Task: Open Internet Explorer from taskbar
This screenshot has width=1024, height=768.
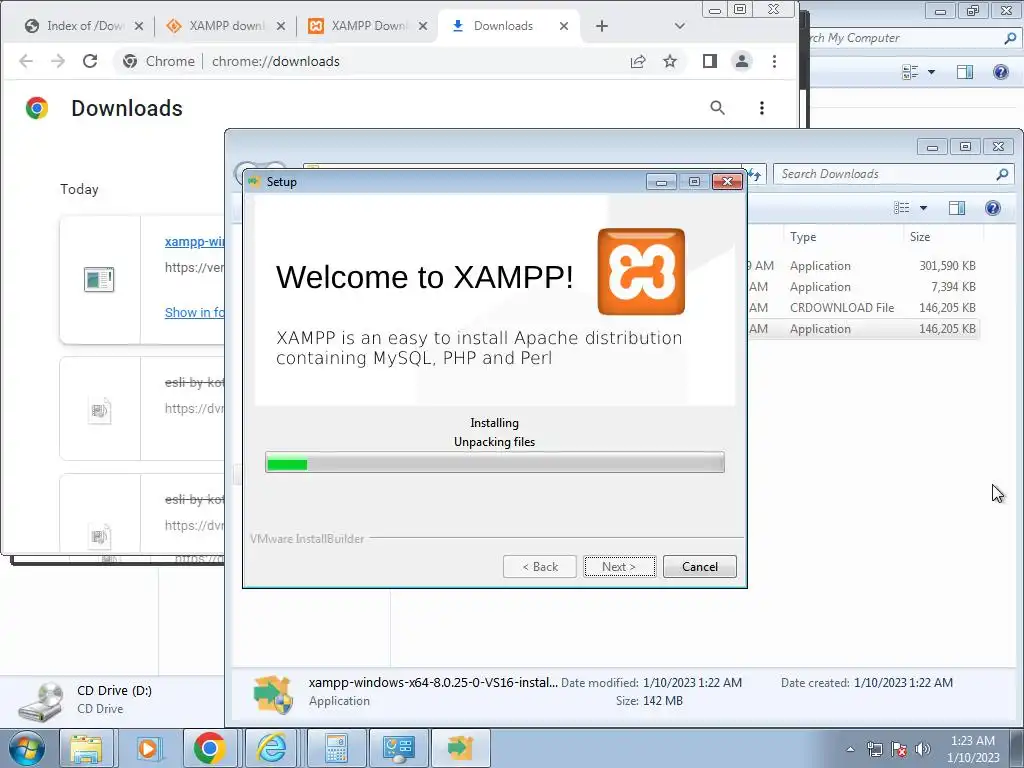Action: coord(271,748)
